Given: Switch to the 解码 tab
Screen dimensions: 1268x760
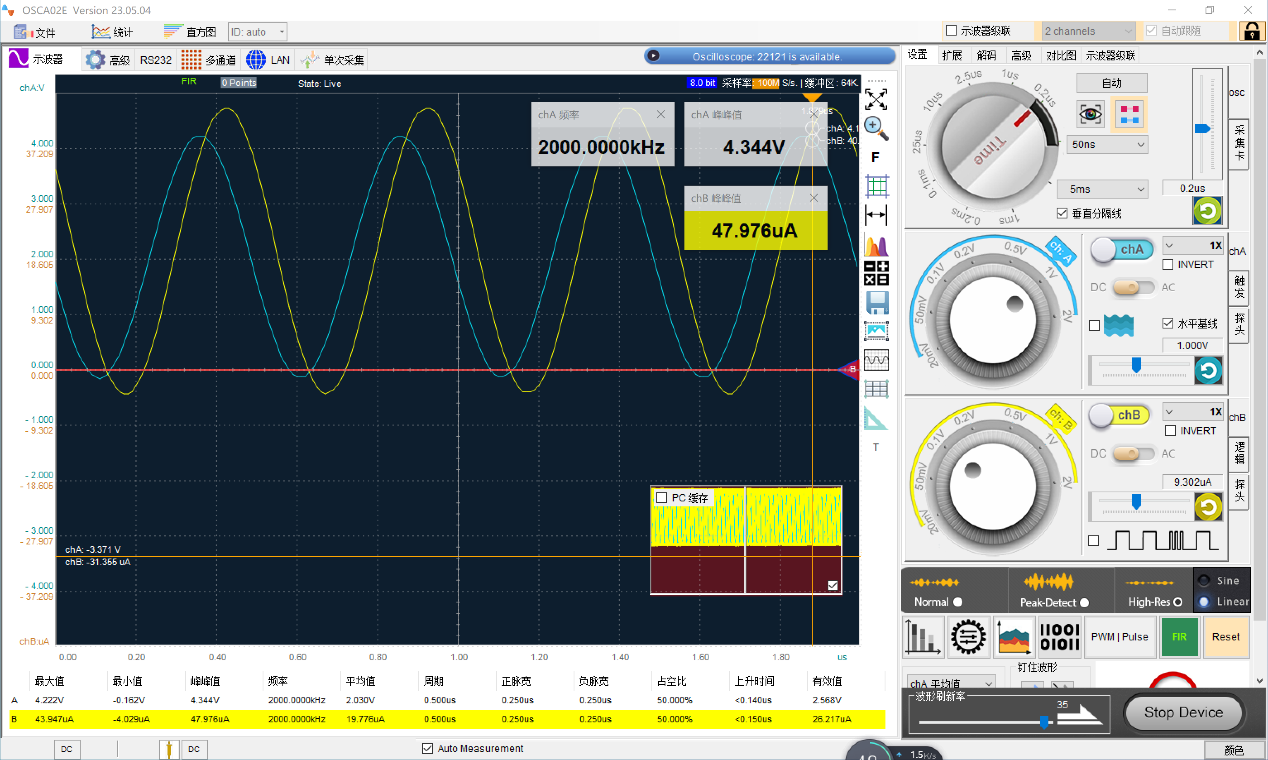Looking at the screenshot, I should [986, 55].
